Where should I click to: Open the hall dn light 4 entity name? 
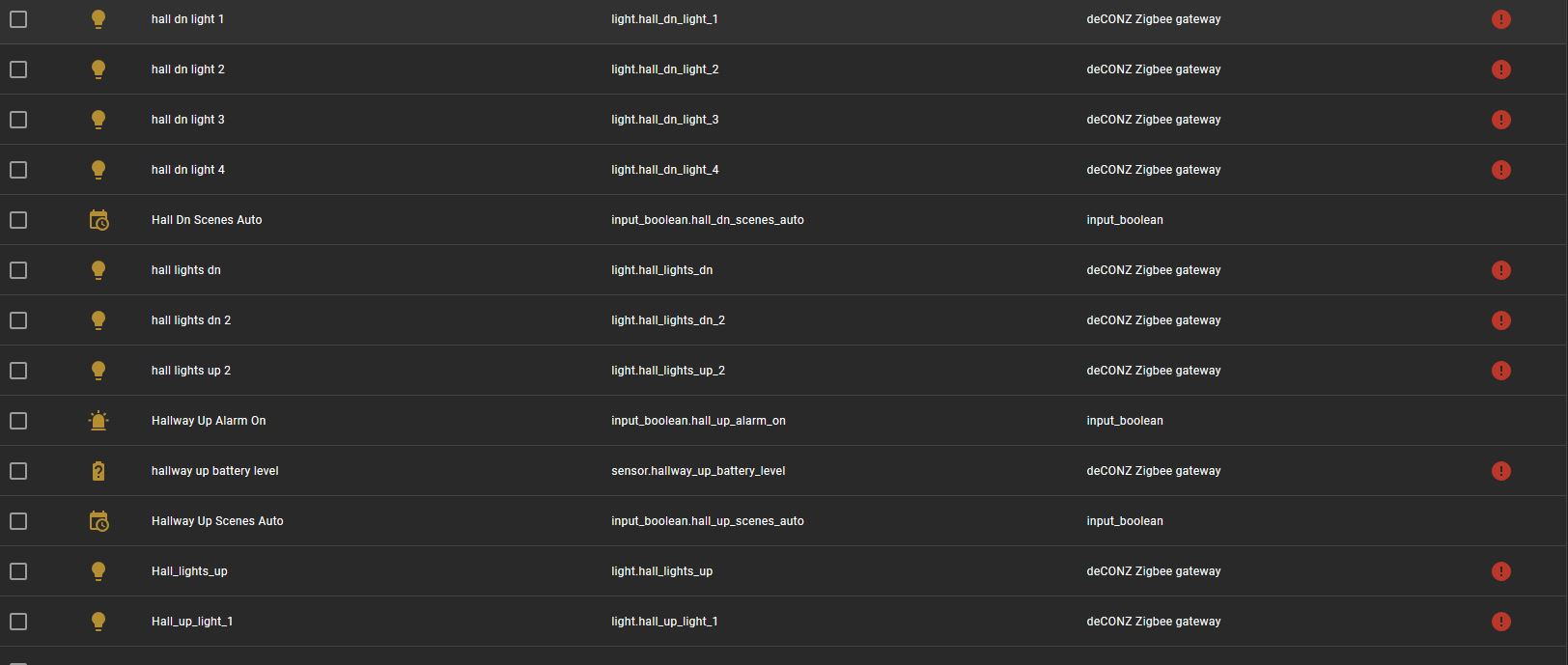[x=187, y=170]
